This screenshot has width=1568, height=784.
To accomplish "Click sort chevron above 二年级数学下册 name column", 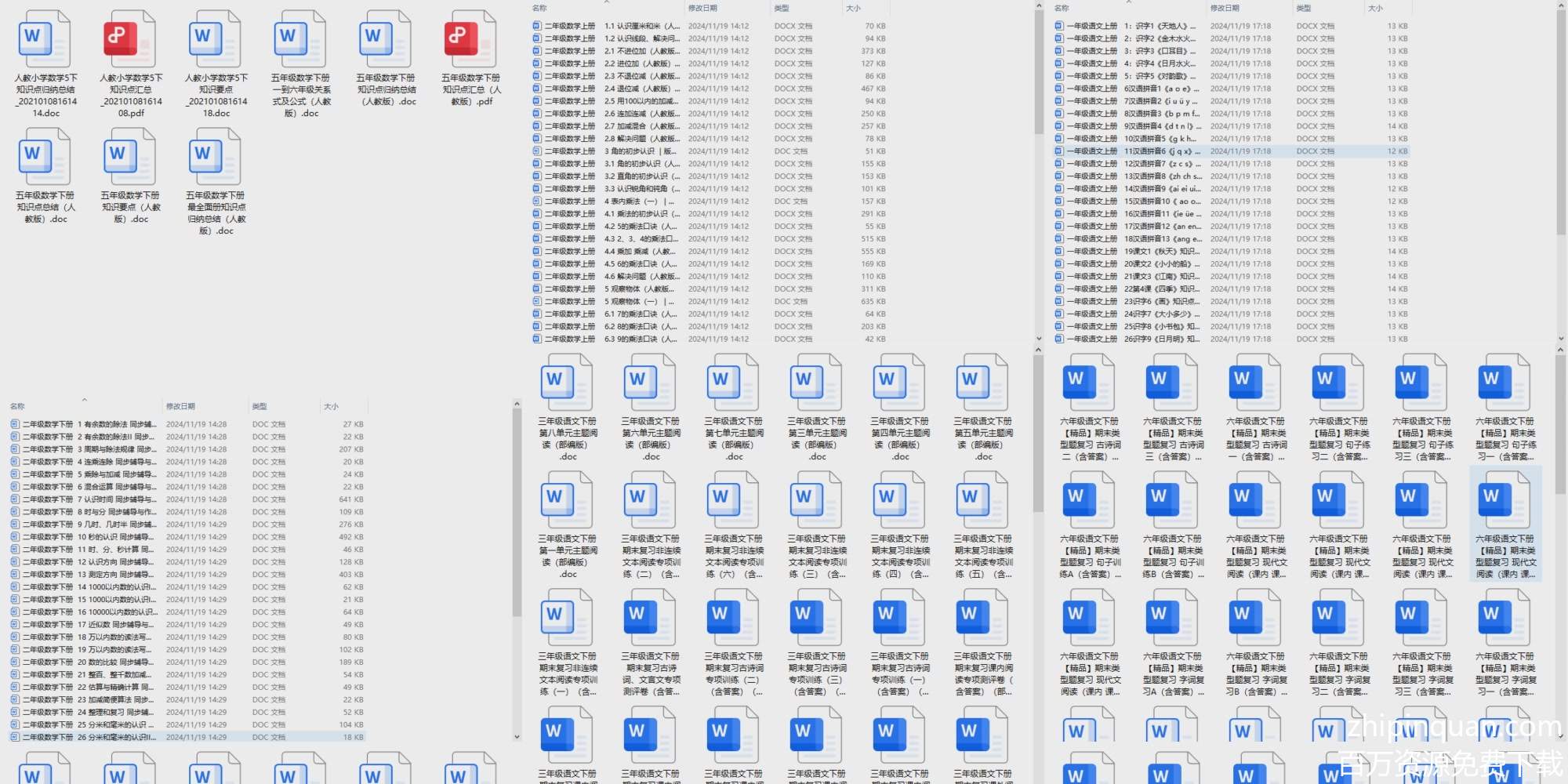I will (x=84, y=400).
